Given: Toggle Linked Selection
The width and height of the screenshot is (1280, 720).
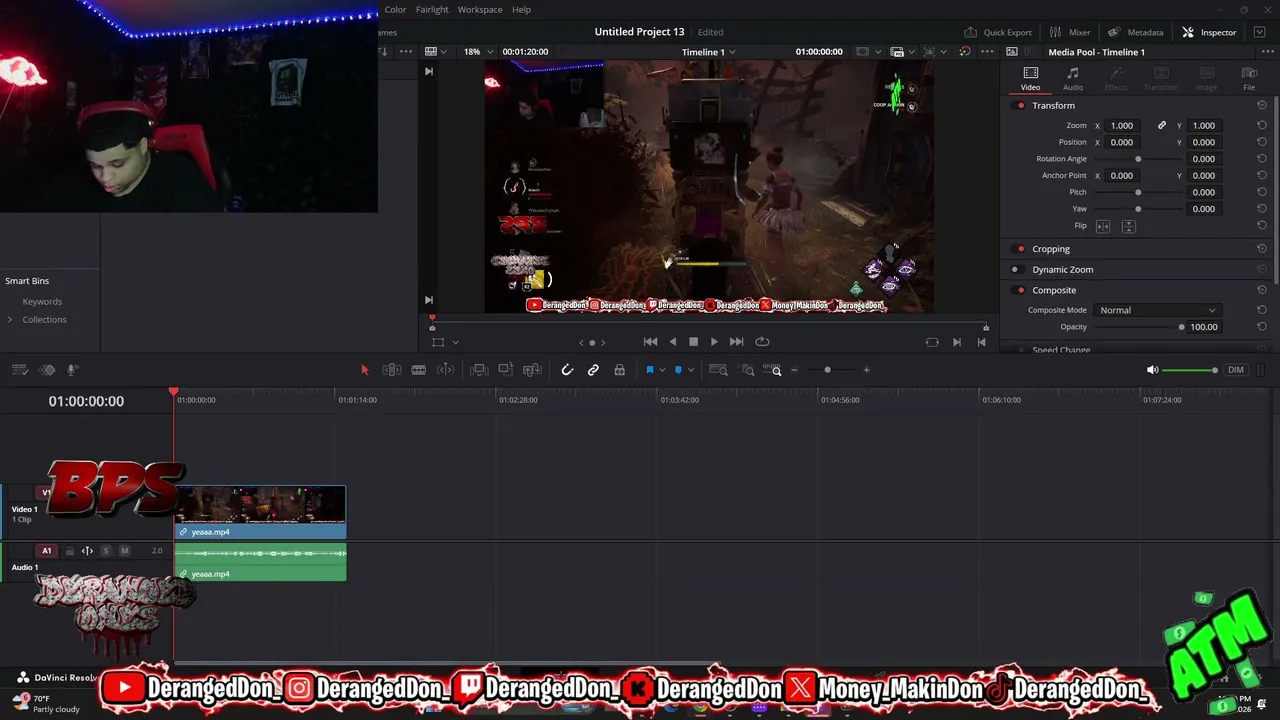Looking at the screenshot, I should (593, 370).
